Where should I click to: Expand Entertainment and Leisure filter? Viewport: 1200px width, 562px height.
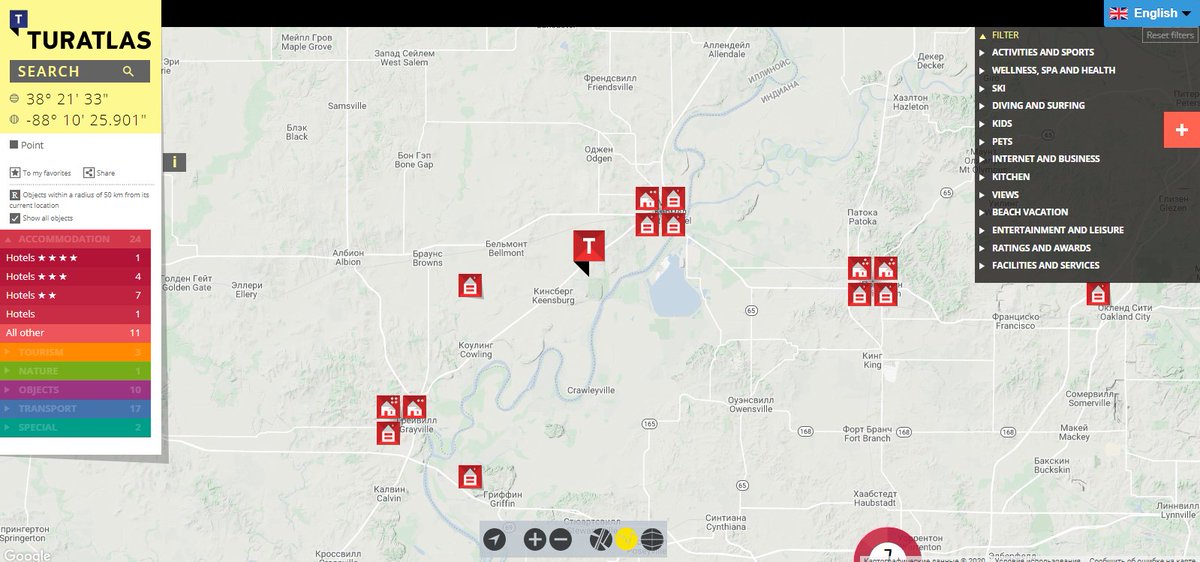click(x=1057, y=230)
